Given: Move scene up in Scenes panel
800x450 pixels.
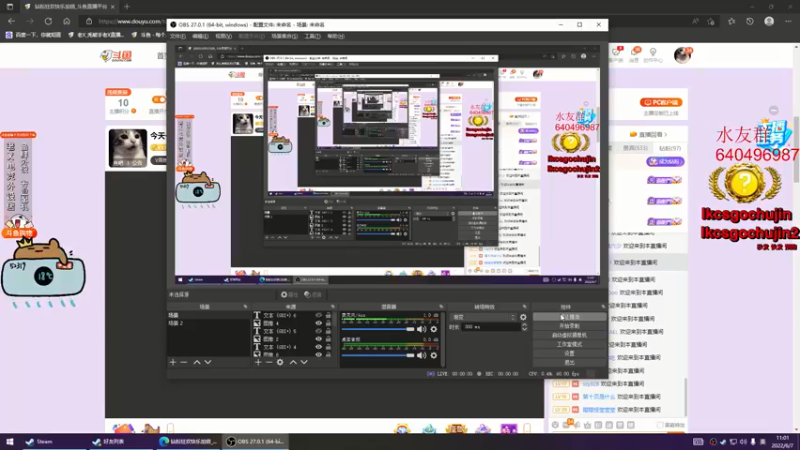Looking at the screenshot, I should (x=196, y=362).
